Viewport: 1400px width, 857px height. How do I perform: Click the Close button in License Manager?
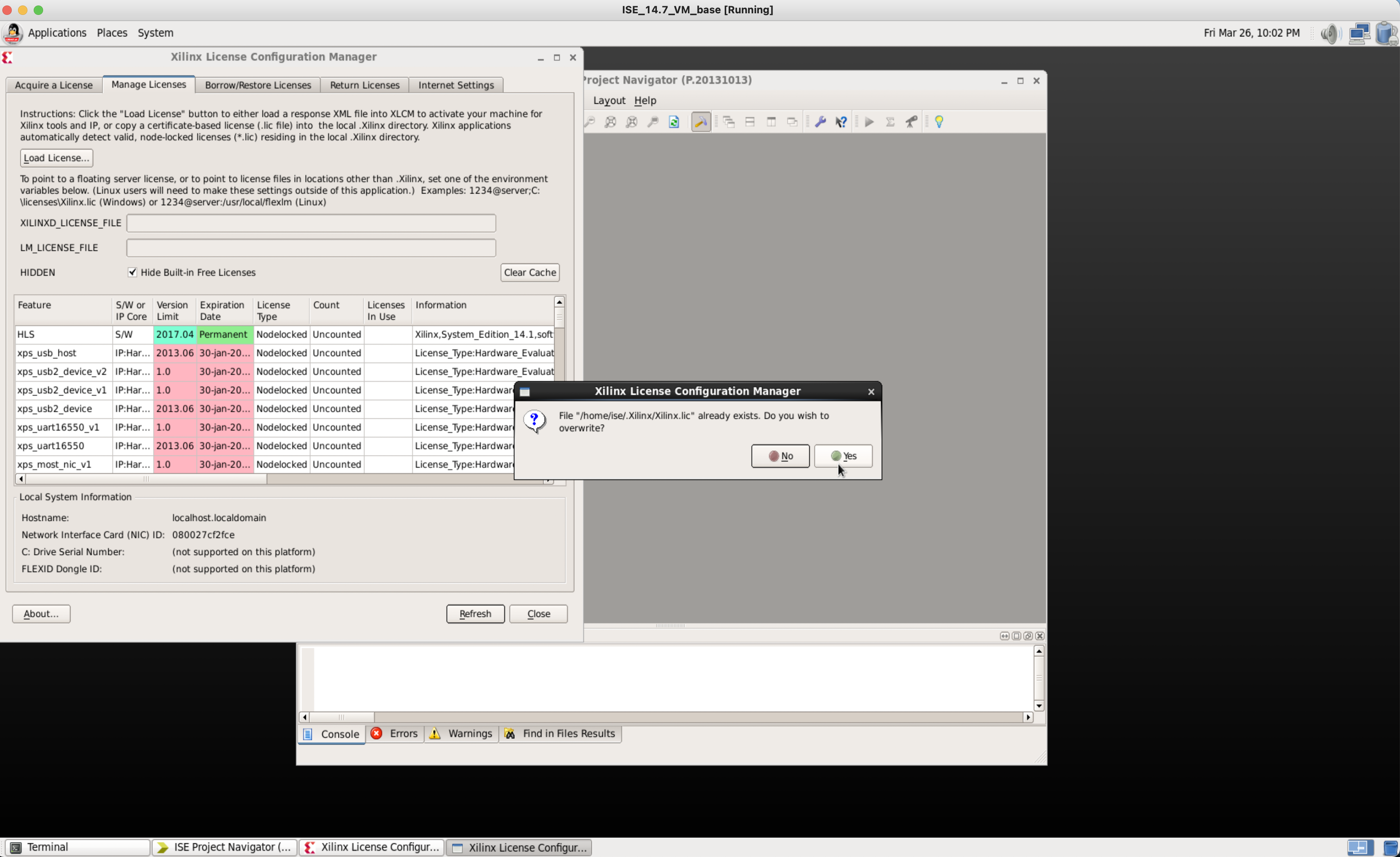538,614
